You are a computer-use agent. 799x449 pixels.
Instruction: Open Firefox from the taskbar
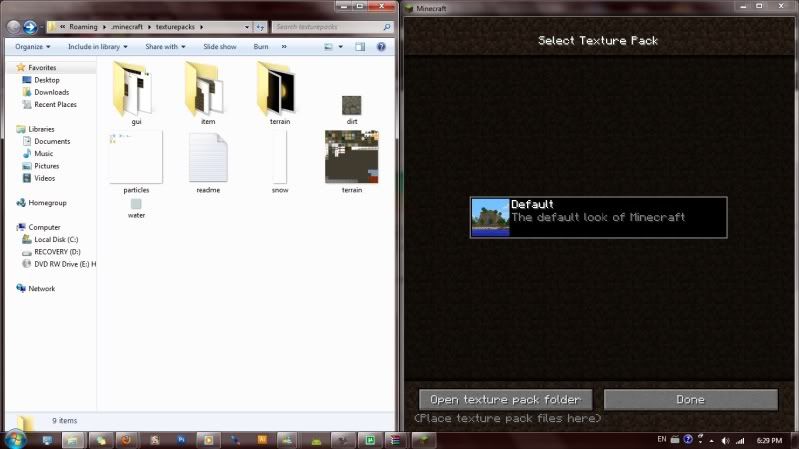pyautogui.click(x=126, y=440)
